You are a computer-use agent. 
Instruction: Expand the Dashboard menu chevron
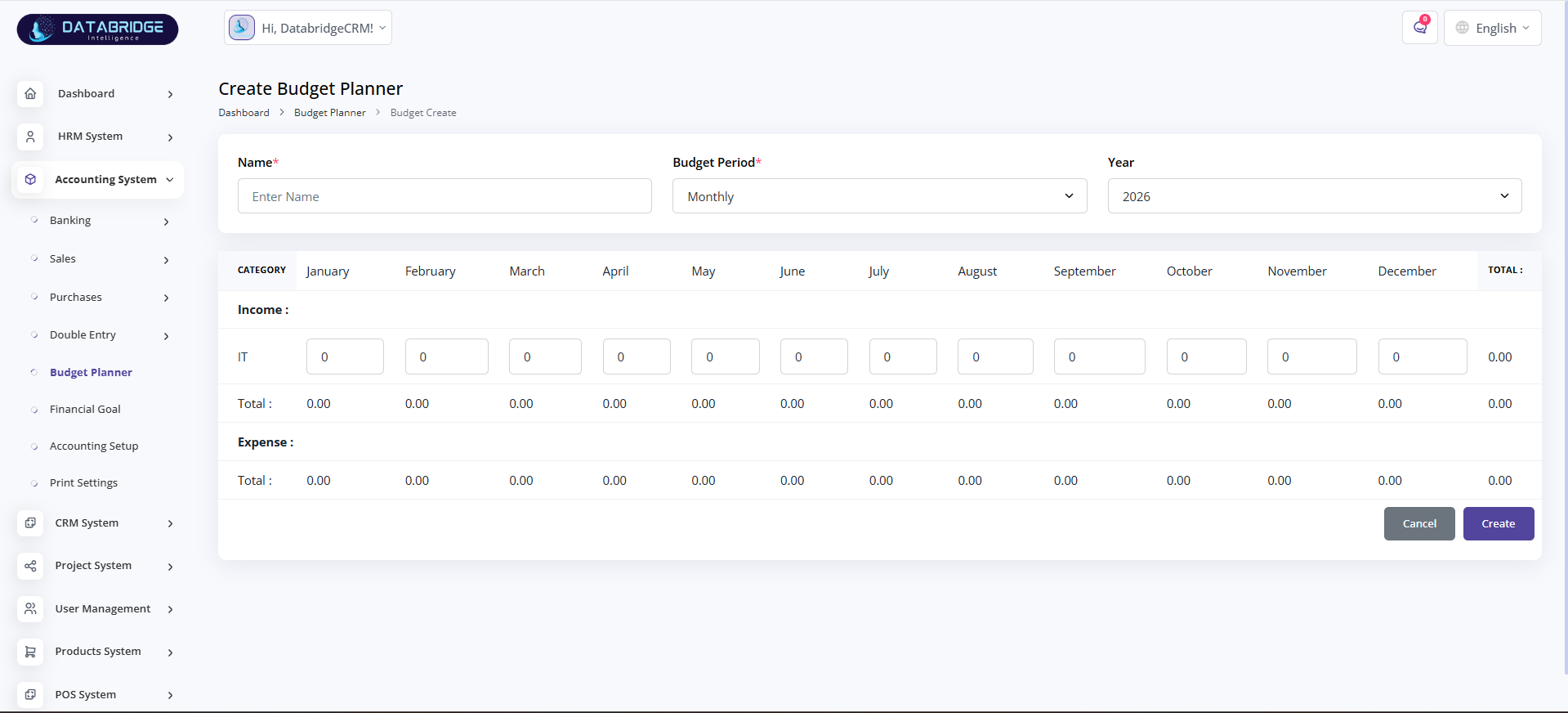pos(170,94)
